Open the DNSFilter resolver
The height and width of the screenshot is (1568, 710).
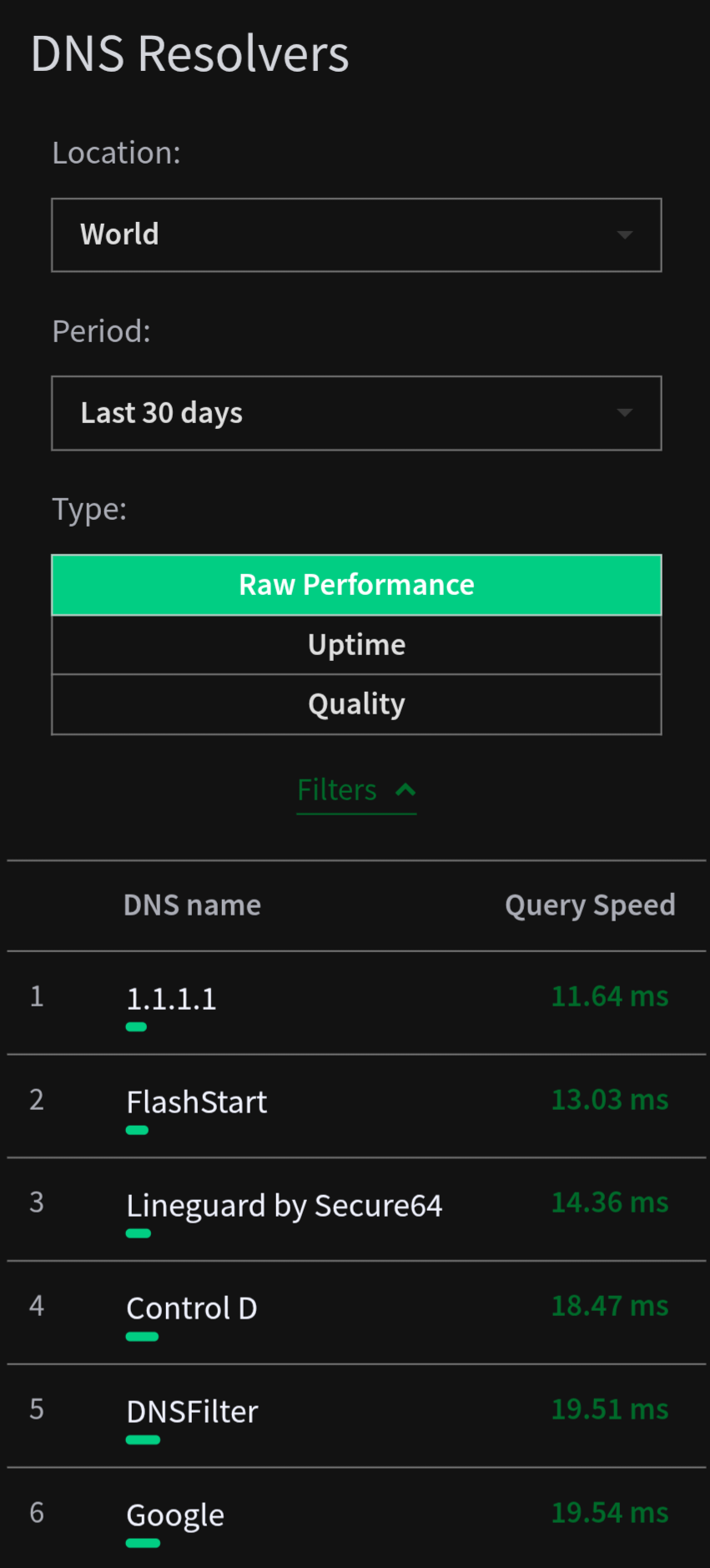pyautogui.click(x=192, y=1411)
